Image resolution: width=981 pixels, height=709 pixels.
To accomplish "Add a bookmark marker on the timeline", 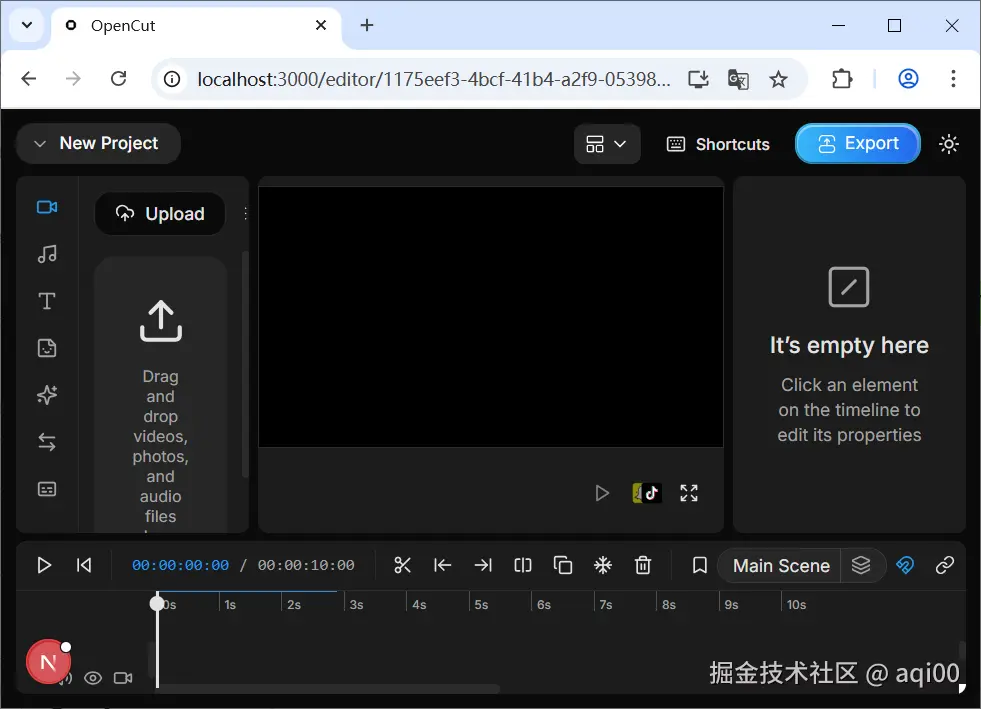I will coord(699,565).
